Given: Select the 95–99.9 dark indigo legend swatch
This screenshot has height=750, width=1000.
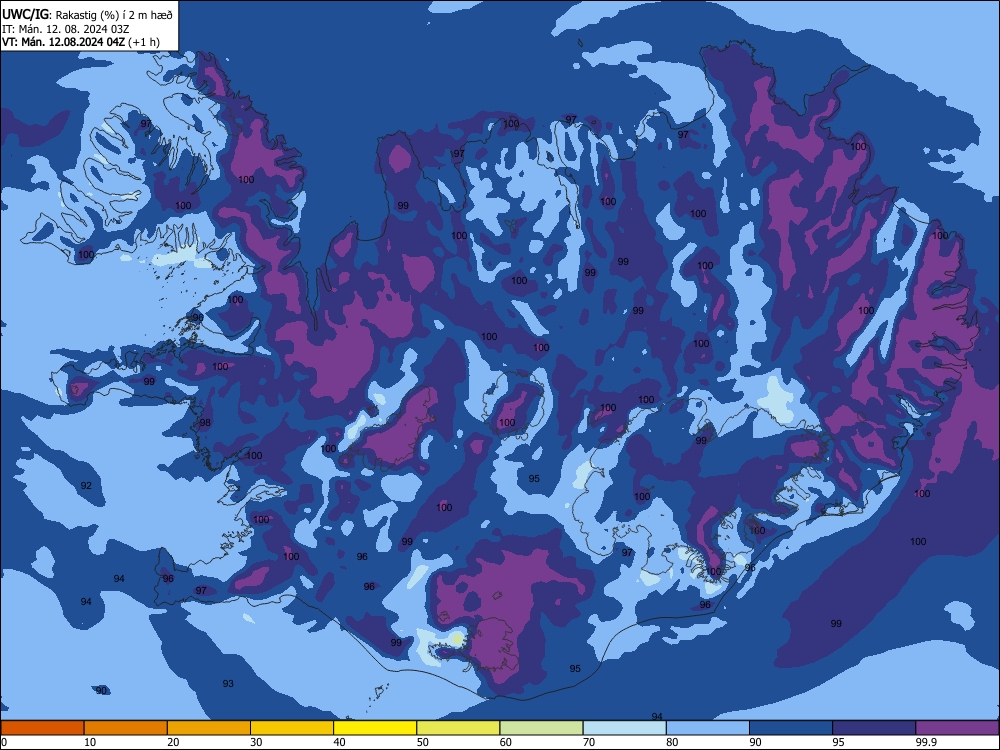Looking at the screenshot, I should 874,728.
